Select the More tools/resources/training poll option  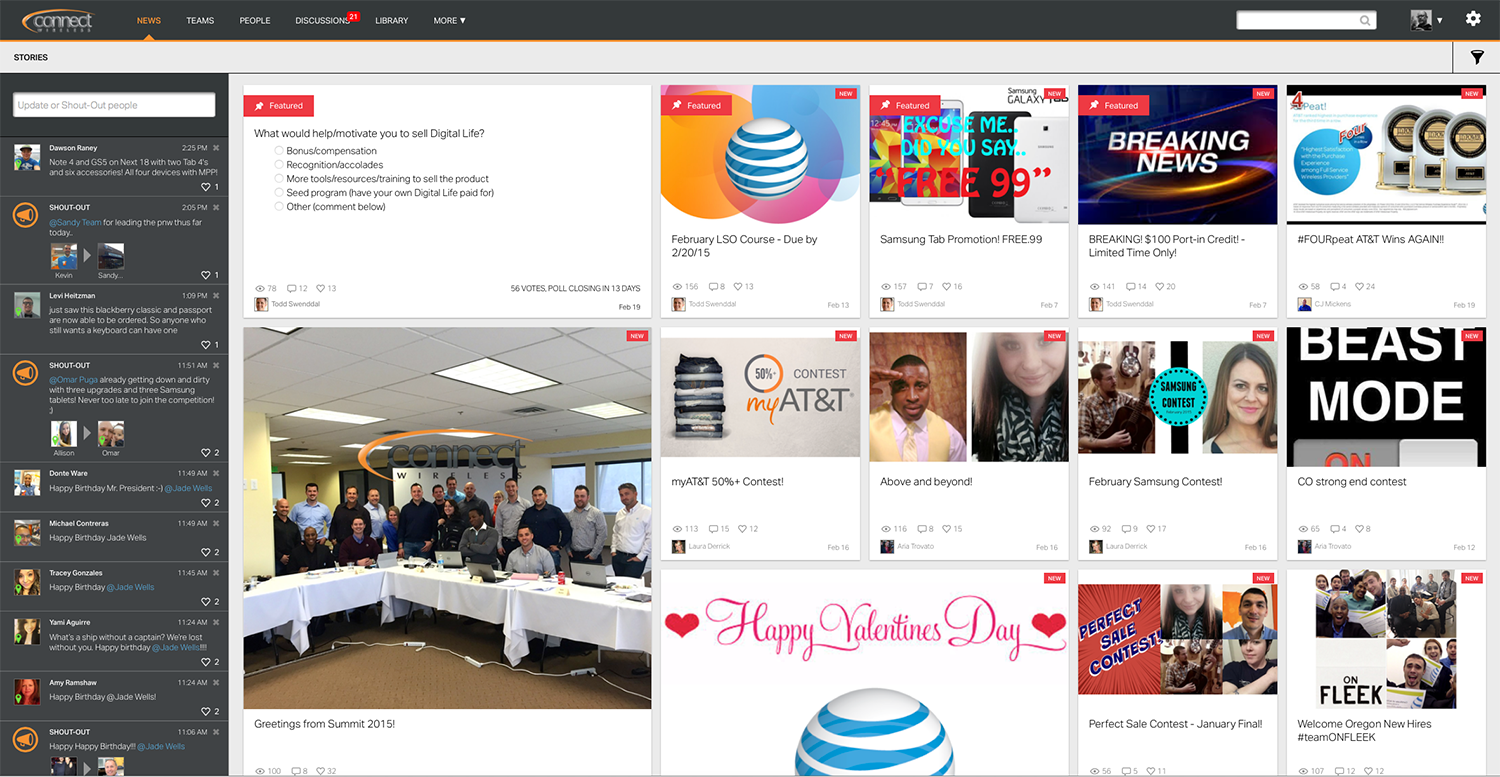pos(279,179)
